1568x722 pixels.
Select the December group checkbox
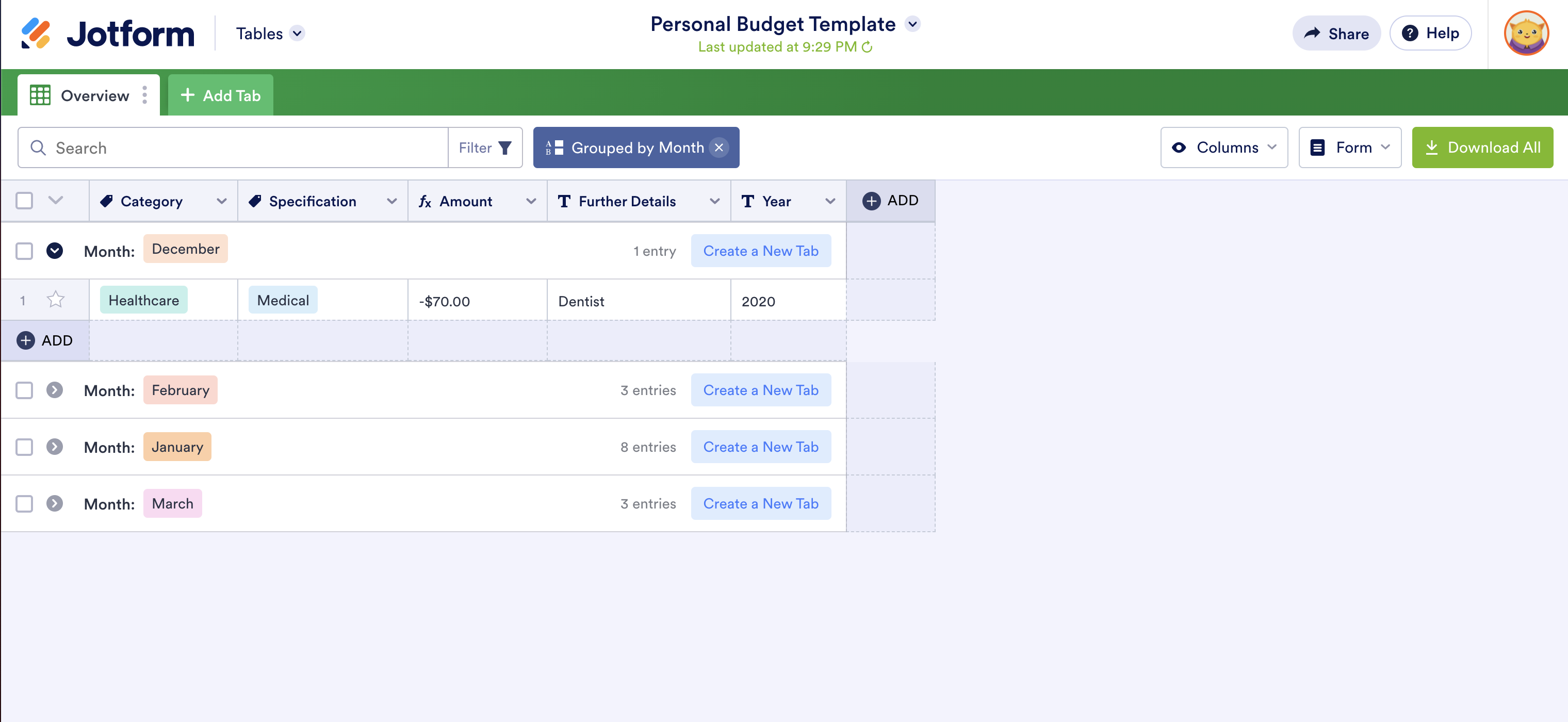pos(24,251)
